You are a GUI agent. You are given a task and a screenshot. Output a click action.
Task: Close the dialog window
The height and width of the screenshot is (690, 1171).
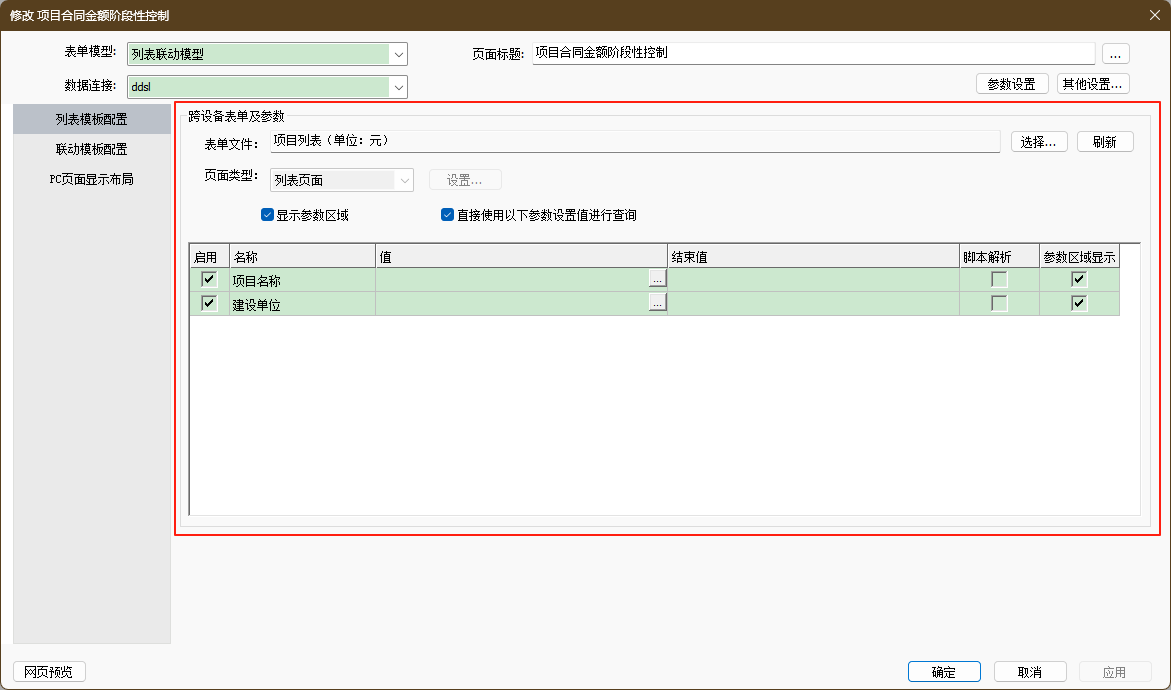click(1153, 15)
